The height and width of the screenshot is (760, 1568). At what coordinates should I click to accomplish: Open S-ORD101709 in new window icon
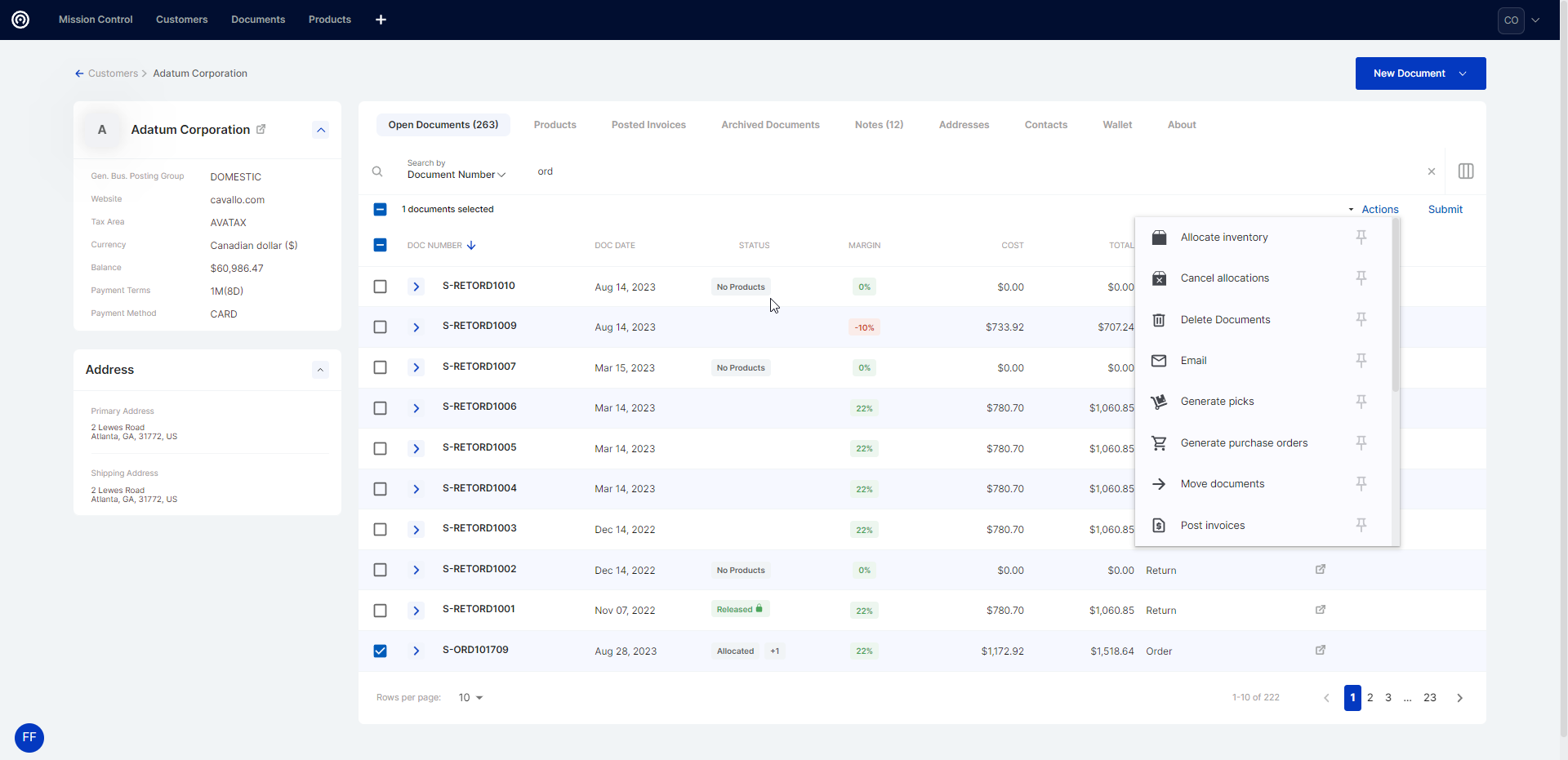tap(1320, 651)
